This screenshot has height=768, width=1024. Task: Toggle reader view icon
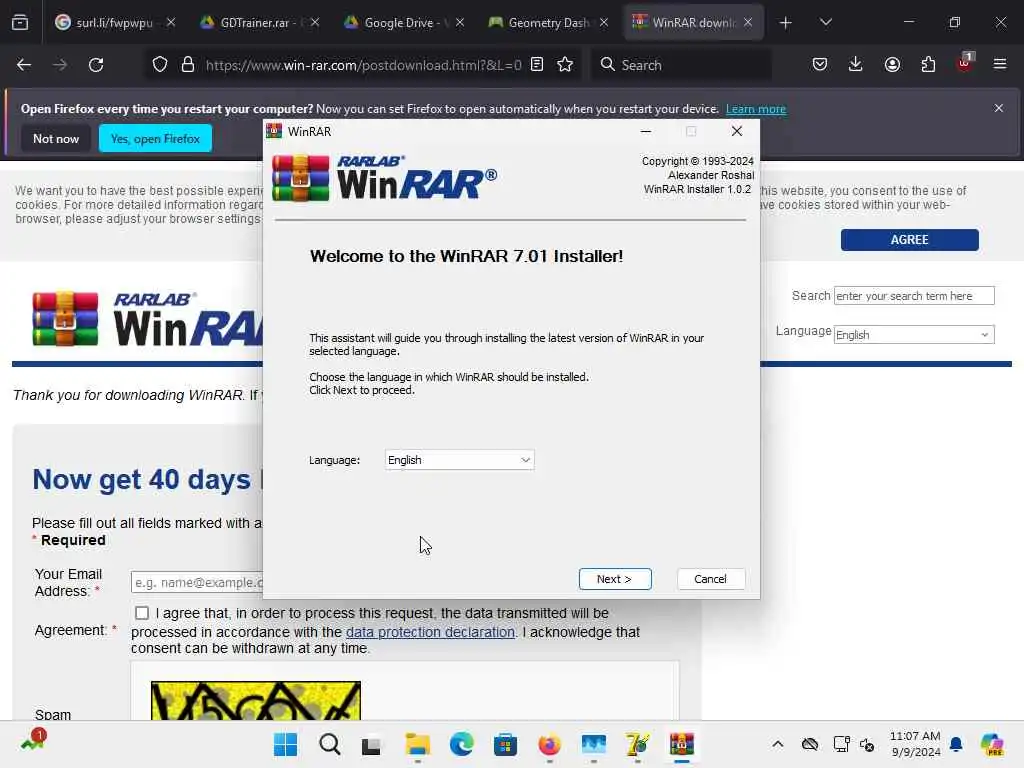pos(537,65)
